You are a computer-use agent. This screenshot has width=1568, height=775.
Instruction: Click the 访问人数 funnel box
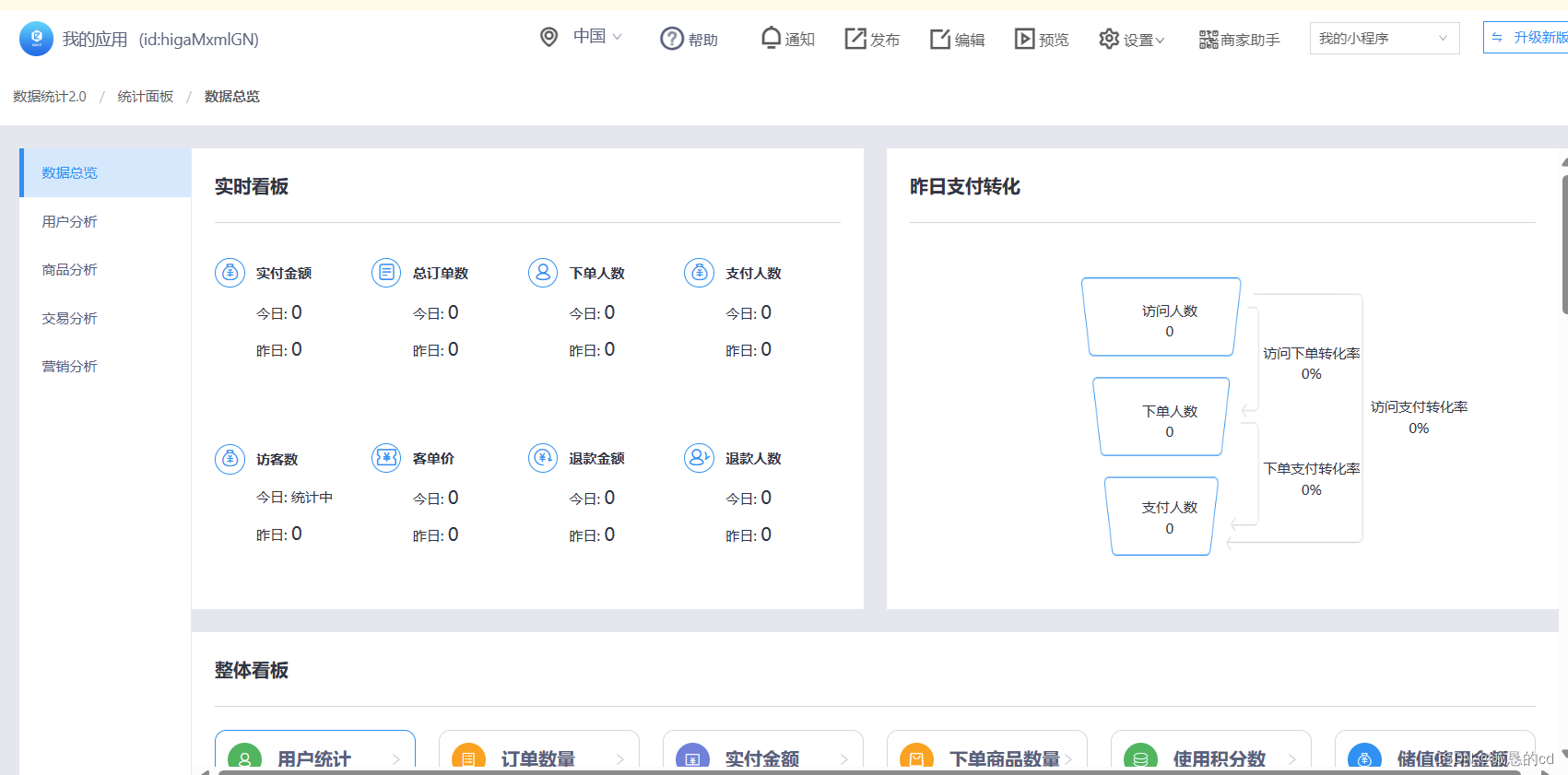point(1161,317)
